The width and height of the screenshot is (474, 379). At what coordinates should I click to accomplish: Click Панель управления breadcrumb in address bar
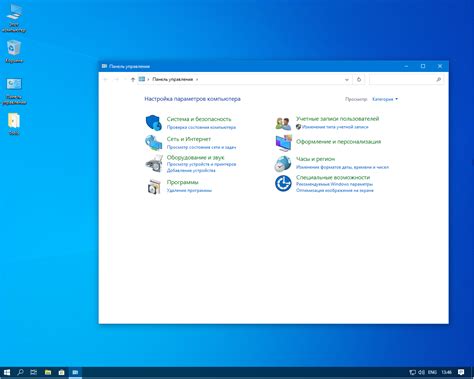pos(173,79)
